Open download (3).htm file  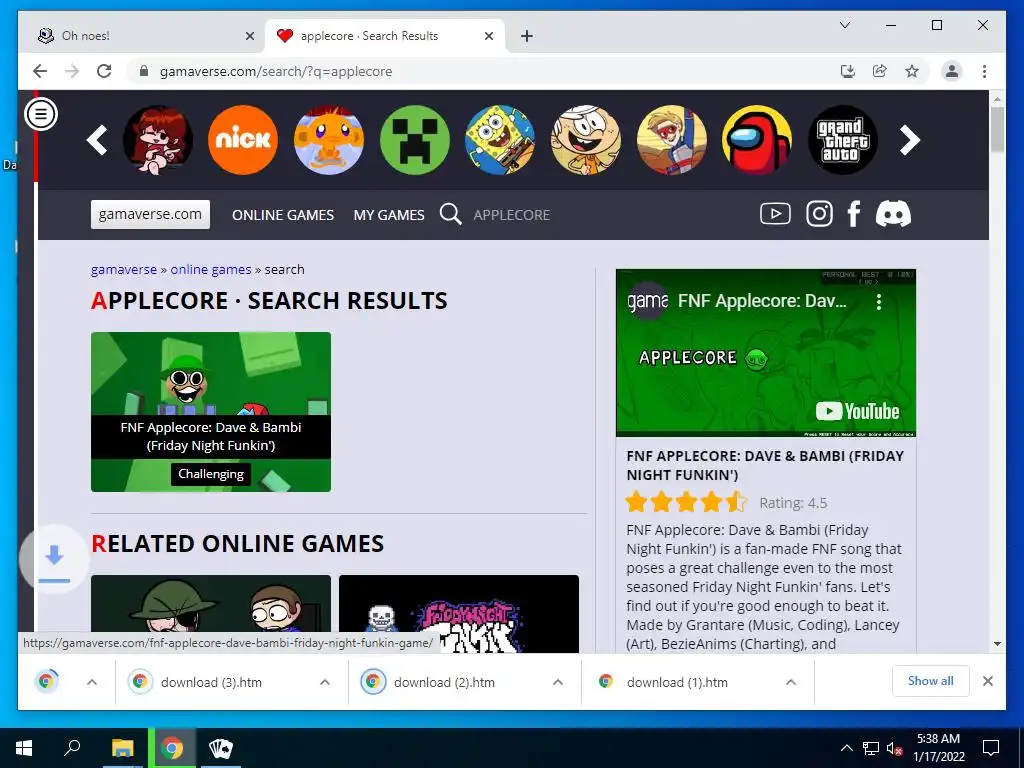211,682
